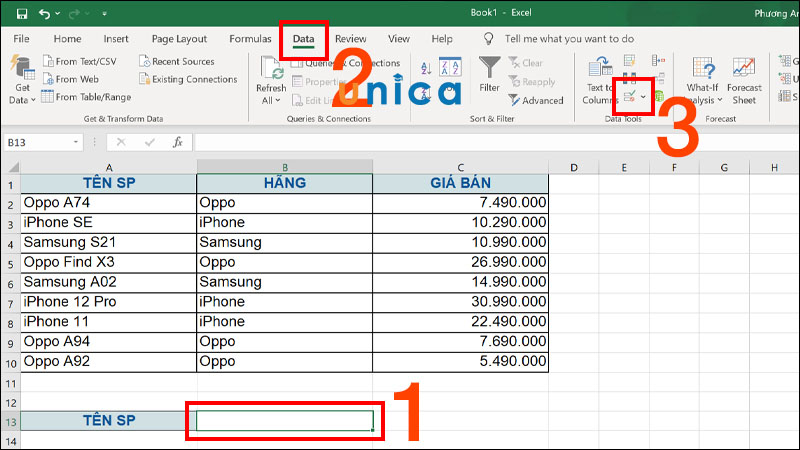Screen dimensions: 800x450
Task: Open the Formulas tab
Action: pyautogui.click(x=250, y=39)
